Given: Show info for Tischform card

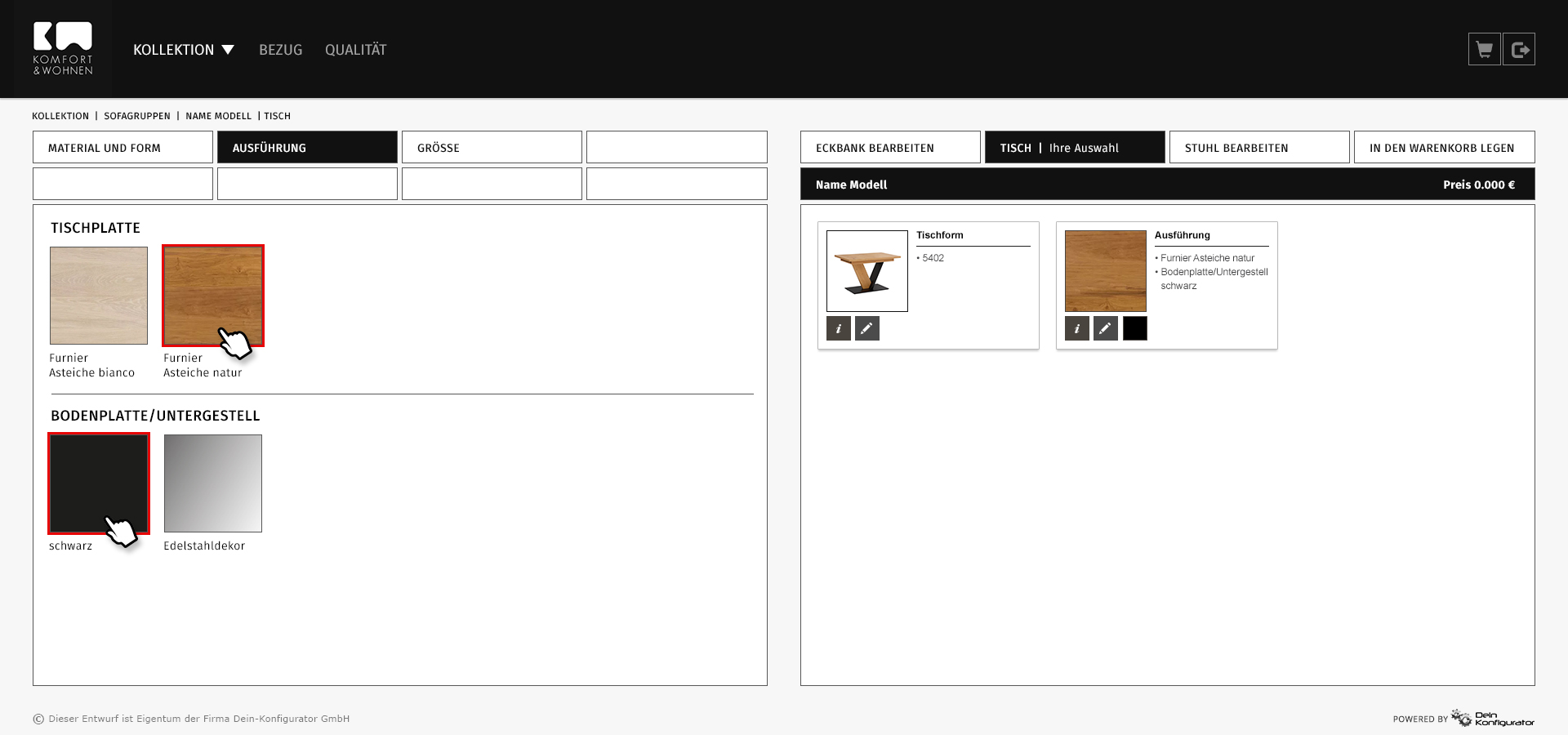Looking at the screenshot, I should (839, 328).
